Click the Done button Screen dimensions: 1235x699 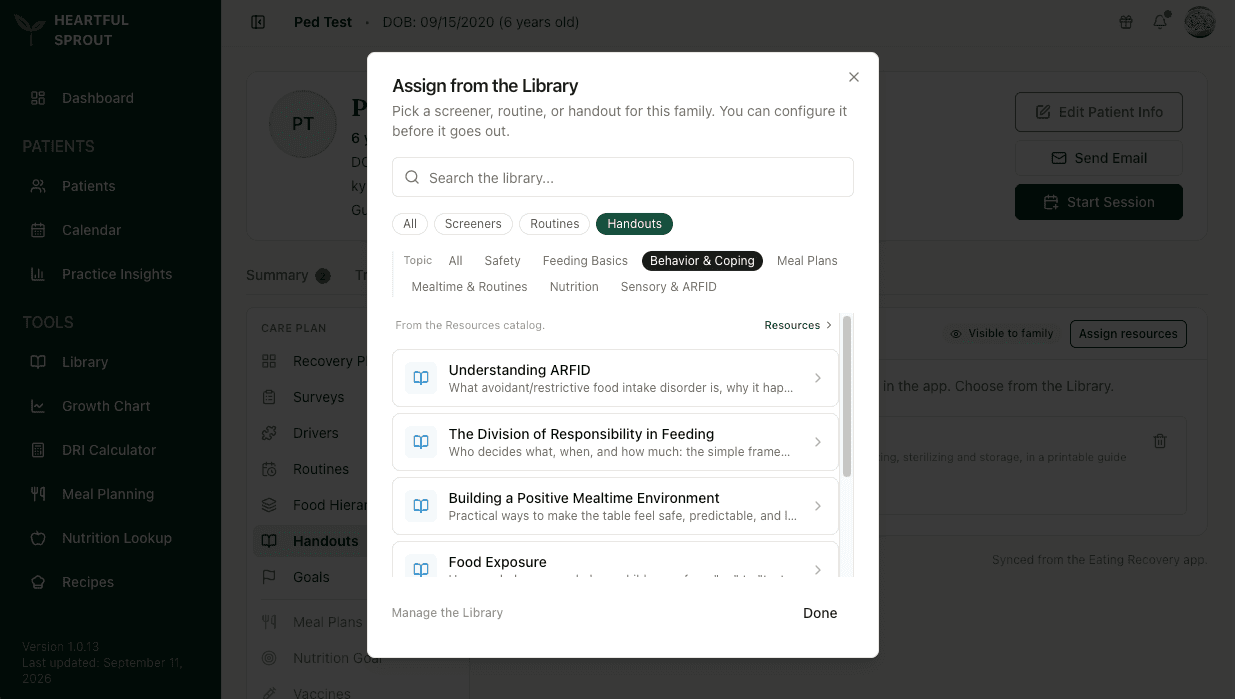(820, 613)
